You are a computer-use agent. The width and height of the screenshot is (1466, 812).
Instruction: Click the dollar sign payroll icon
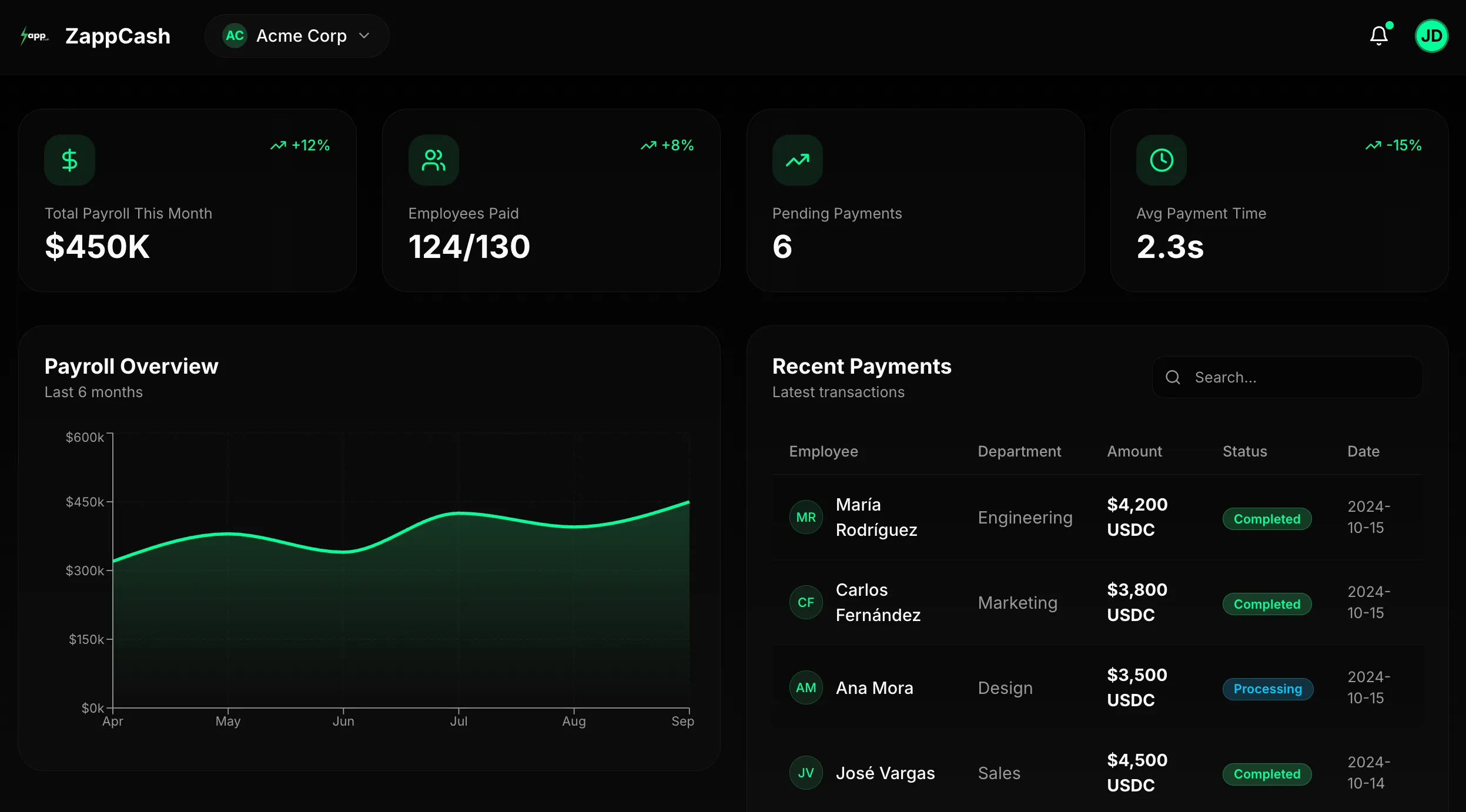[x=69, y=160]
